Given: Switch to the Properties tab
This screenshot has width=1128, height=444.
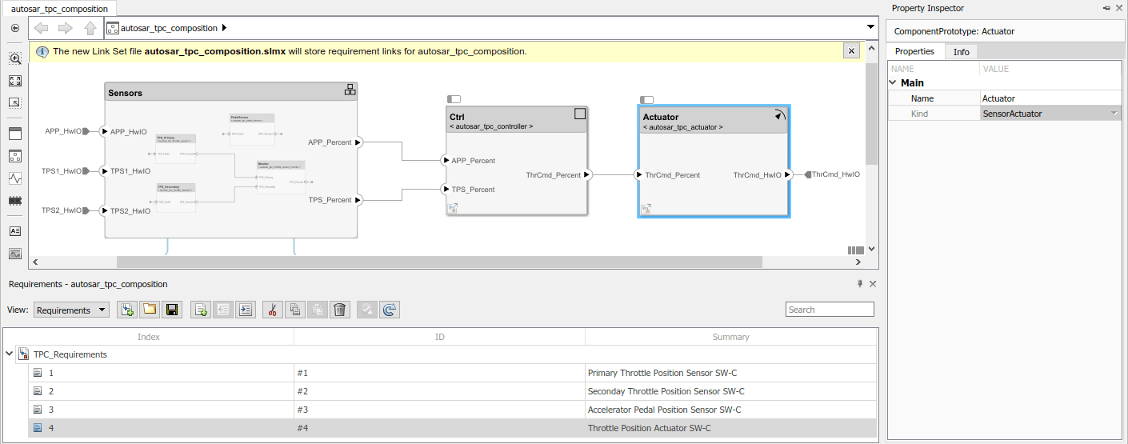Looking at the screenshot, I should pos(914,51).
